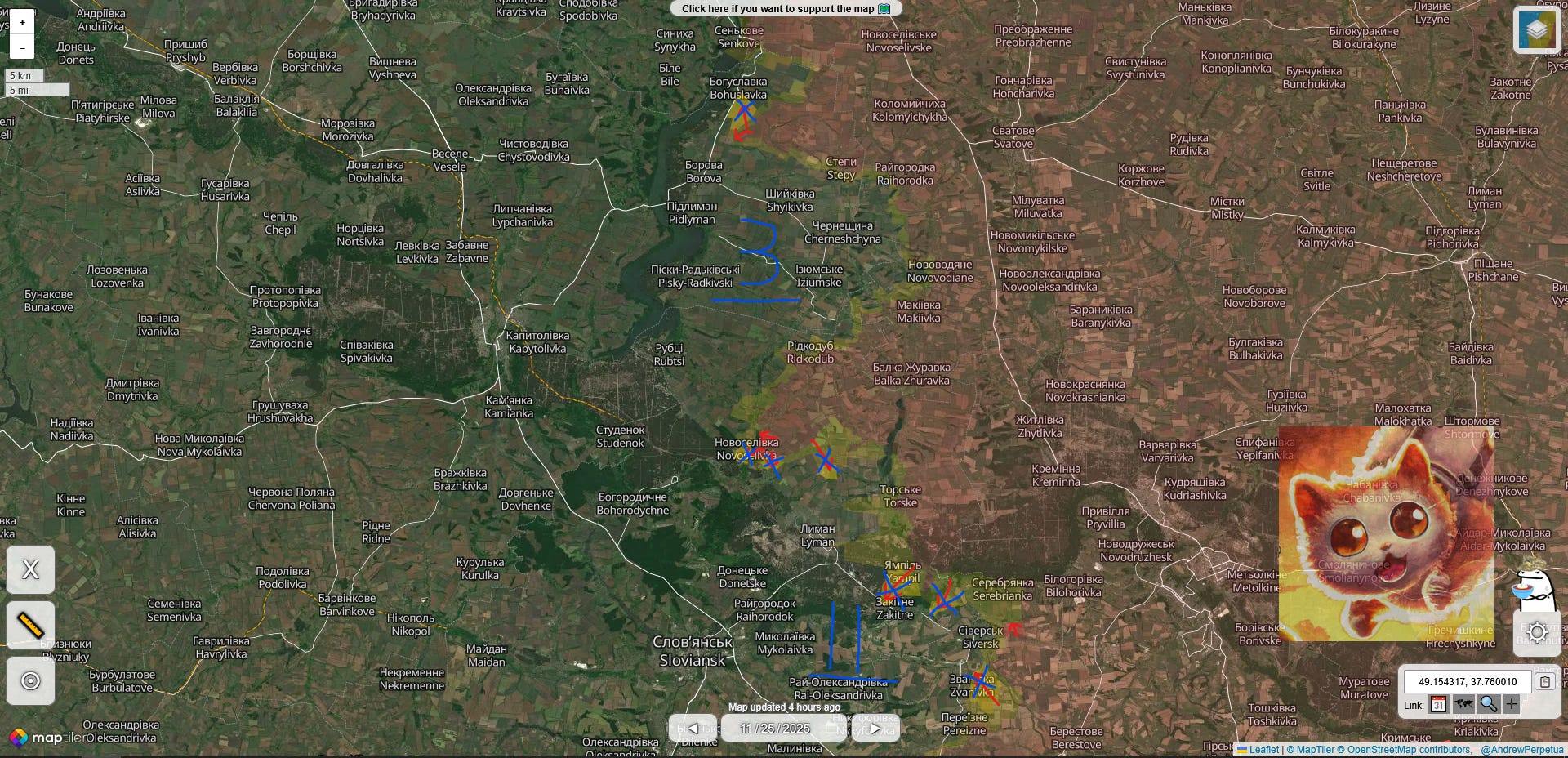1568x758 pixels.
Task: Zoom in with the plus button
Action: click(x=22, y=22)
